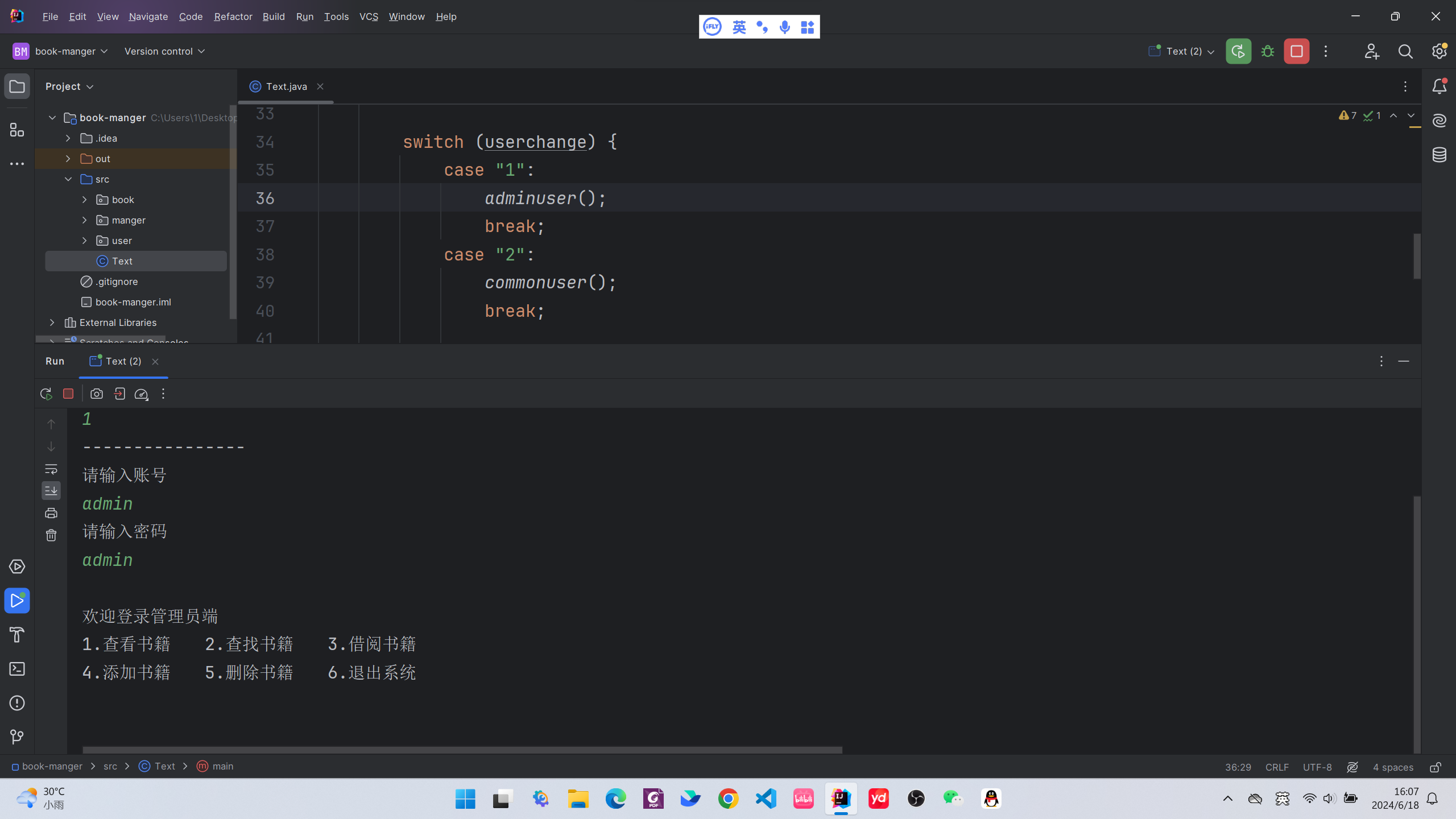1456x819 pixels.
Task: Clear all console output trash icon
Action: [x=51, y=535]
